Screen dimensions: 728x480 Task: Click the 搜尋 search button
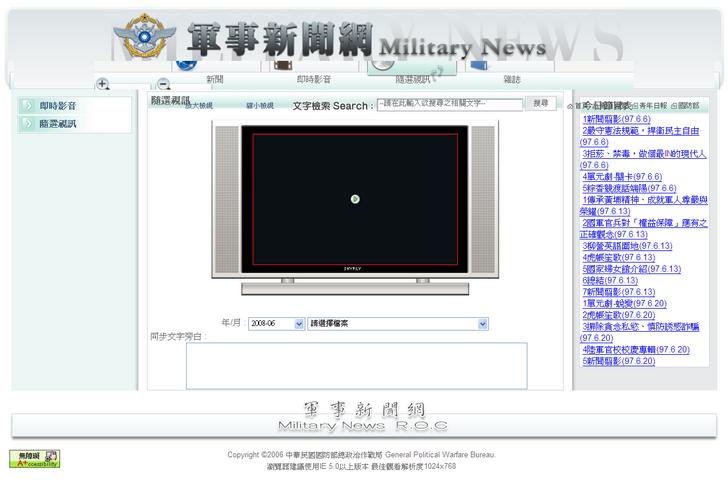(541, 104)
